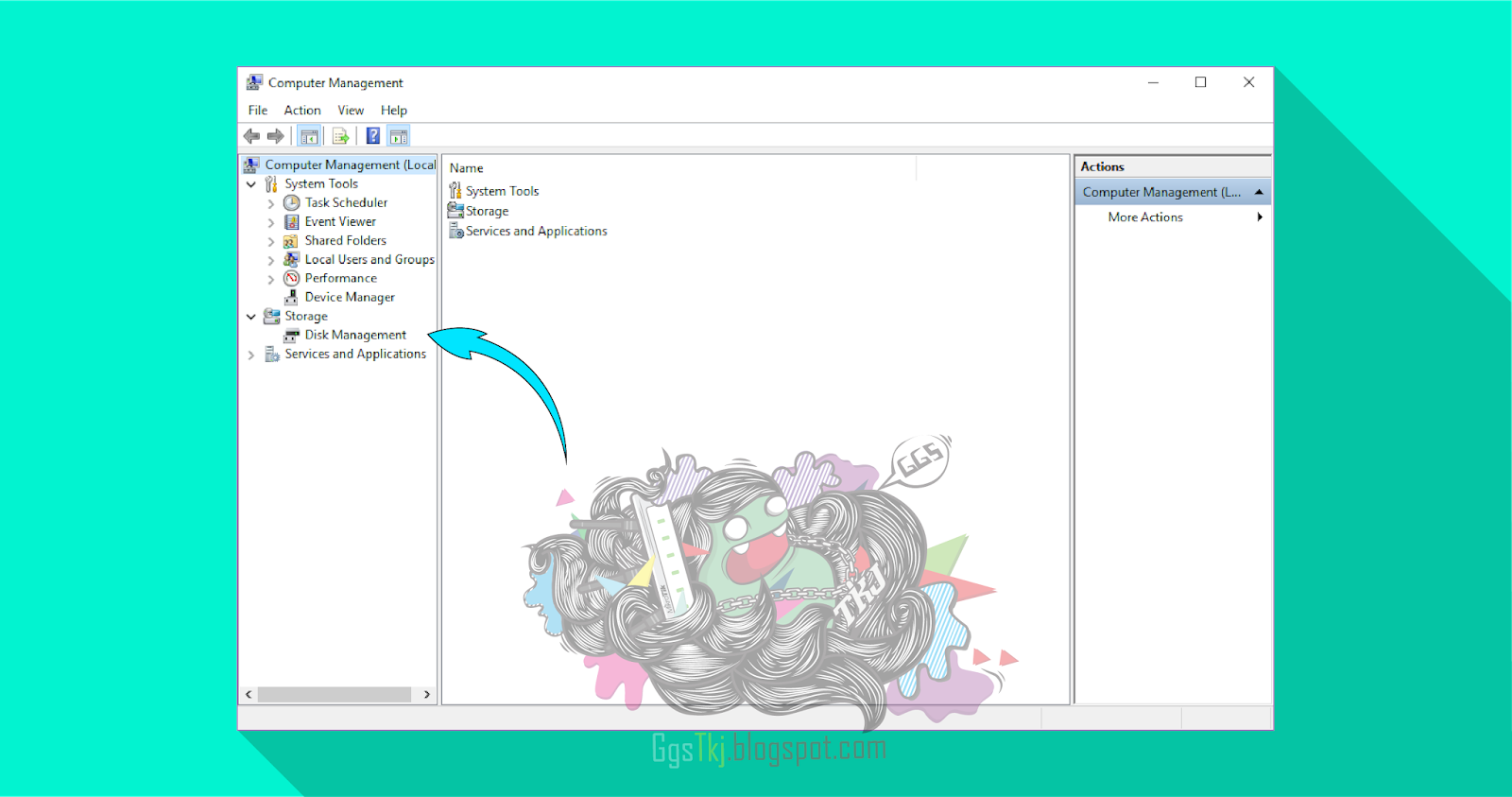1512x797 pixels.
Task: Click the Task Scheduler clock icon
Action: [x=292, y=202]
